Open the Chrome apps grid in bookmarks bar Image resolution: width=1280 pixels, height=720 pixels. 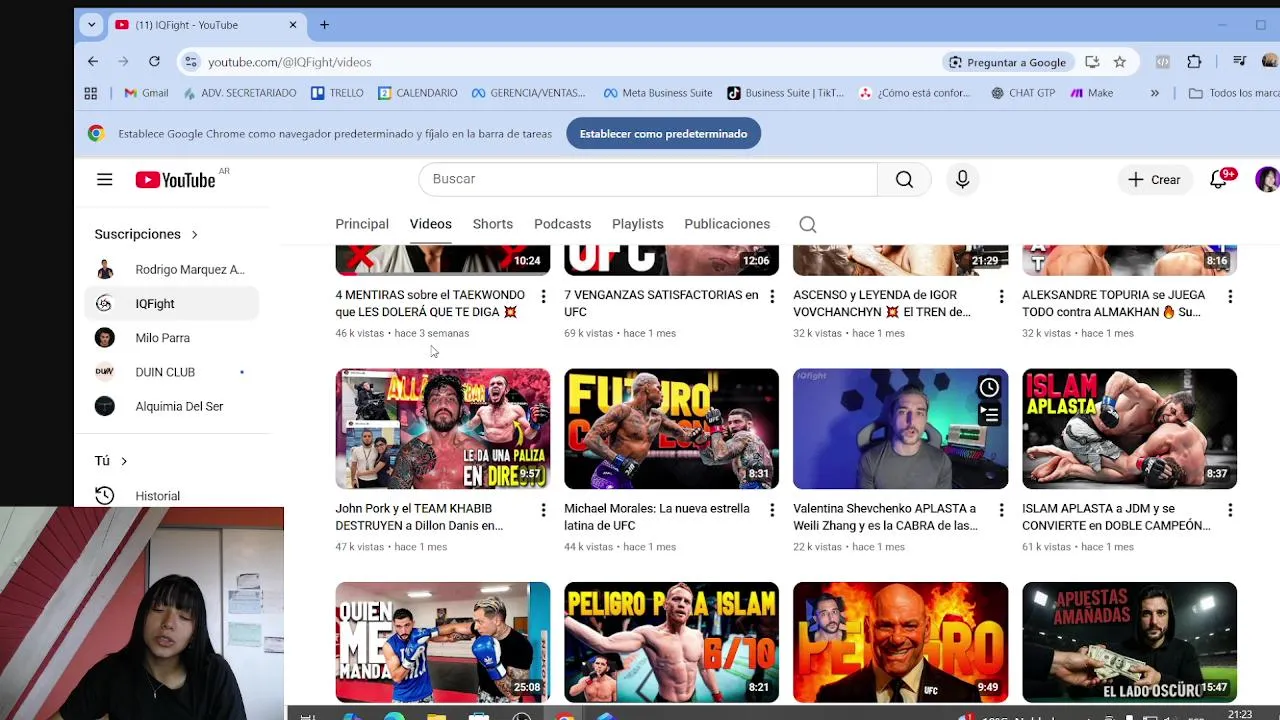pyautogui.click(x=91, y=93)
